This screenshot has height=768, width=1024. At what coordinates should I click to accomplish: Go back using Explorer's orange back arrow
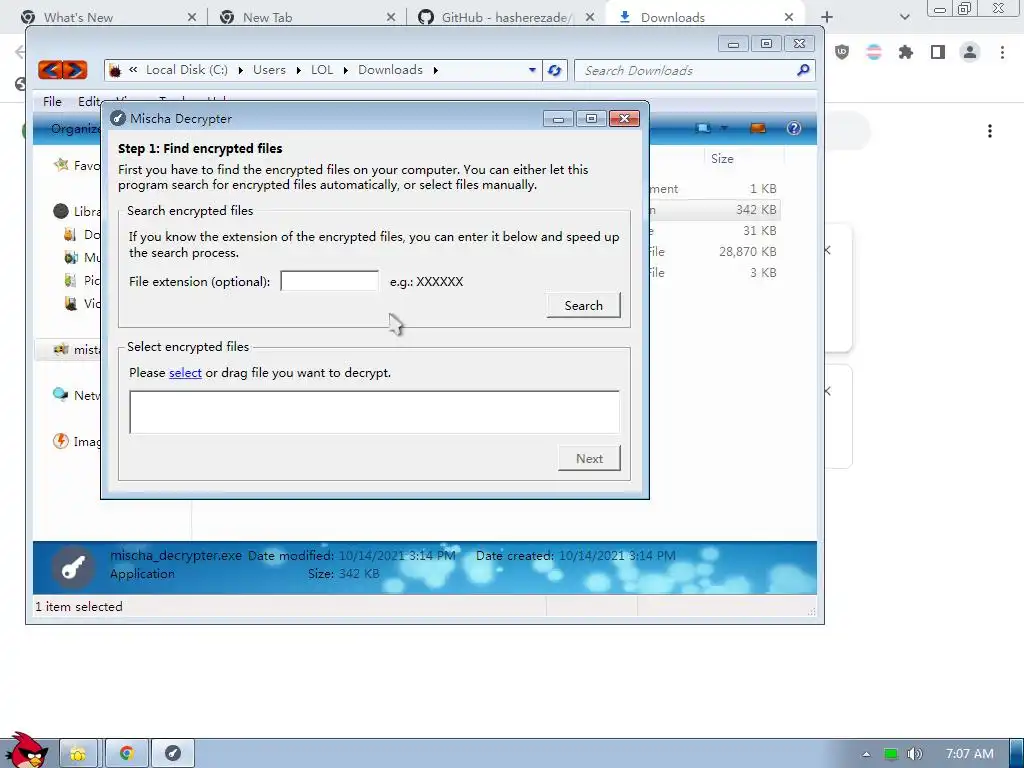(x=50, y=69)
